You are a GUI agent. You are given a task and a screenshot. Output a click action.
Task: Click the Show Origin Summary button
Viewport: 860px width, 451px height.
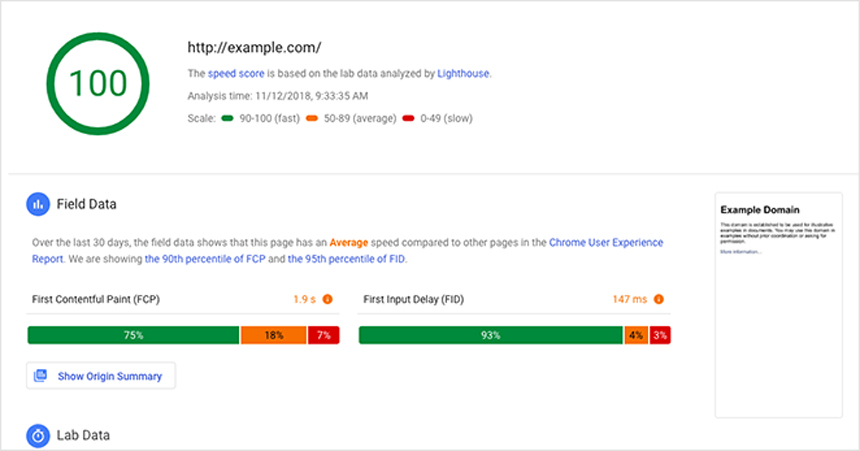point(101,376)
